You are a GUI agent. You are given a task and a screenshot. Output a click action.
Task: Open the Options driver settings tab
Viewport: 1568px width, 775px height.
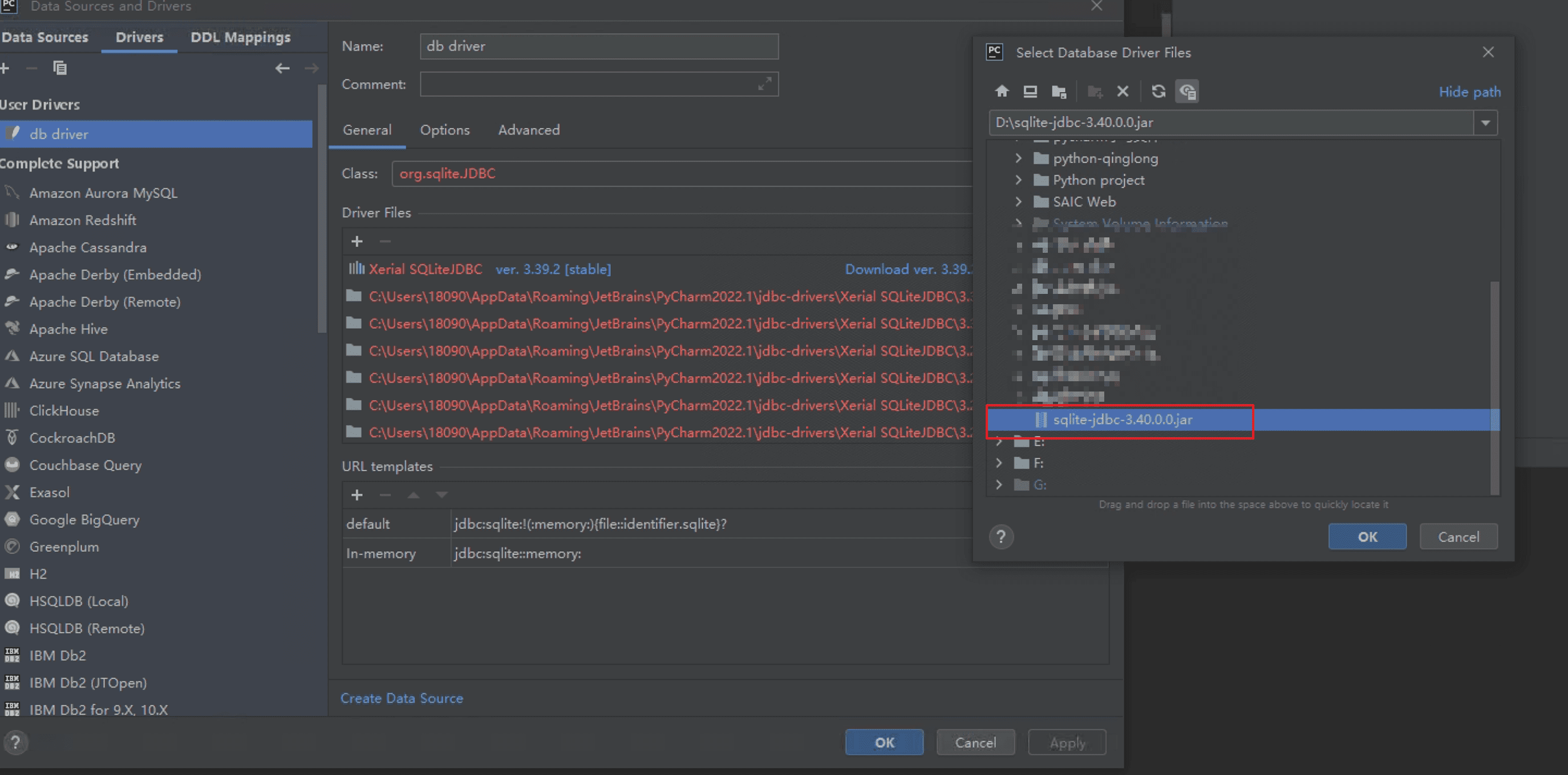445,130
